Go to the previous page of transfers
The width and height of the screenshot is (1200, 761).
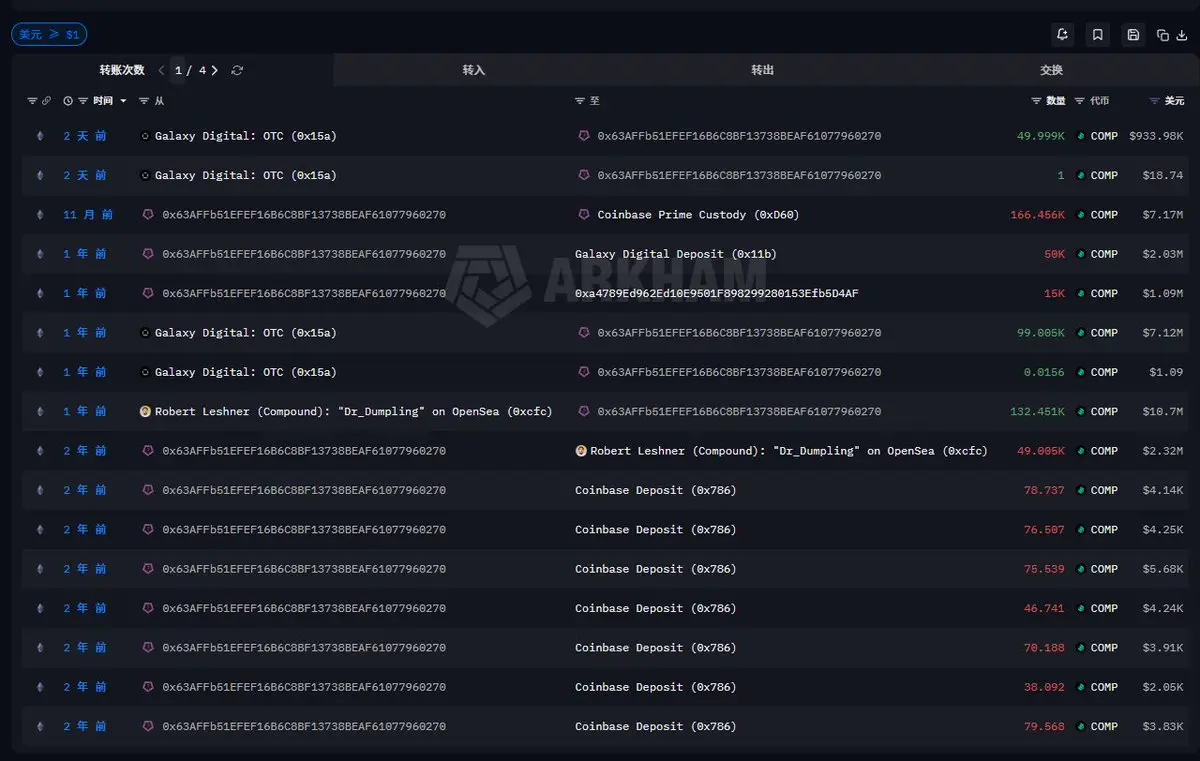coord(161,70)
